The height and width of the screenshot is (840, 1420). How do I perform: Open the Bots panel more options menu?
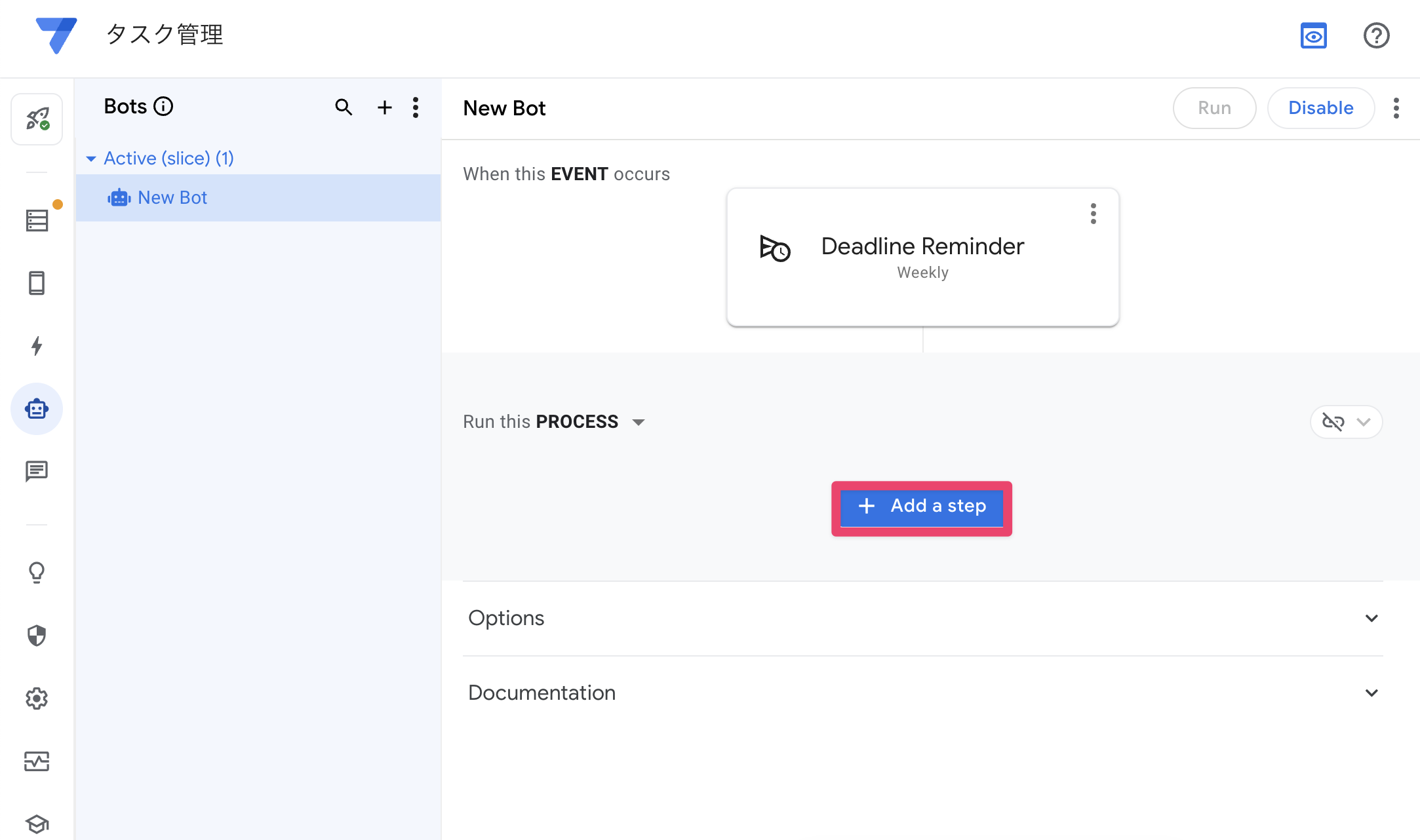pyautogui.click(x=416, y=107)
